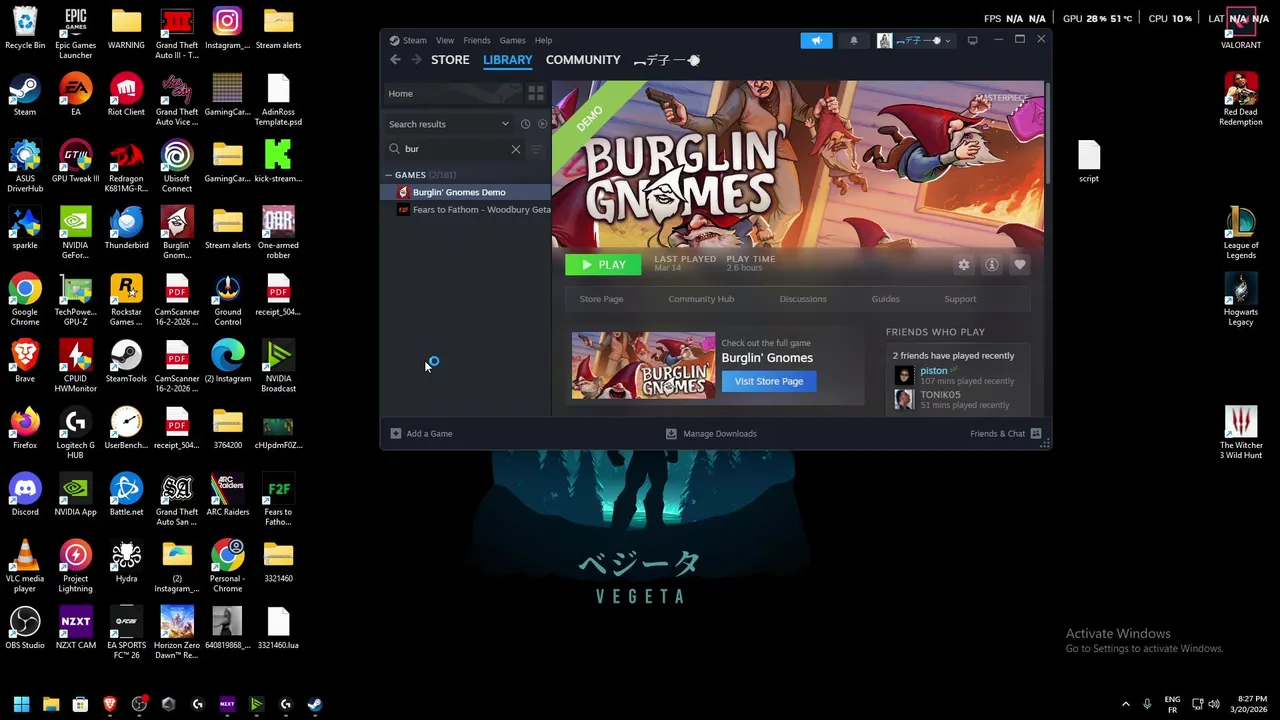Open the Steam announcements megaphone button
The height and width of the screenshot is (720, 1280).
tap(816, 40)
